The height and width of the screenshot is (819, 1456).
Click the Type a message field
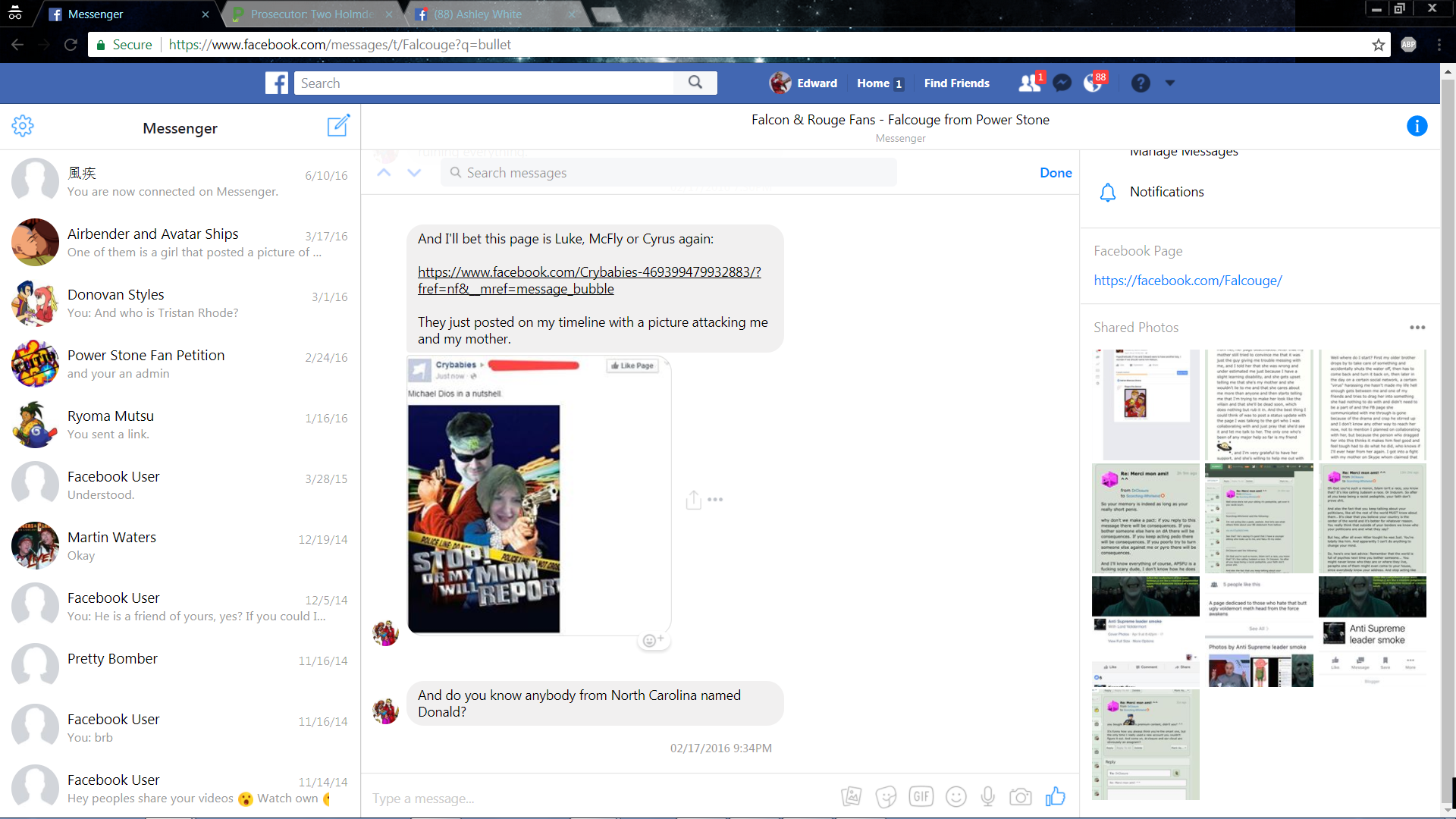click(x=599, y=798)
